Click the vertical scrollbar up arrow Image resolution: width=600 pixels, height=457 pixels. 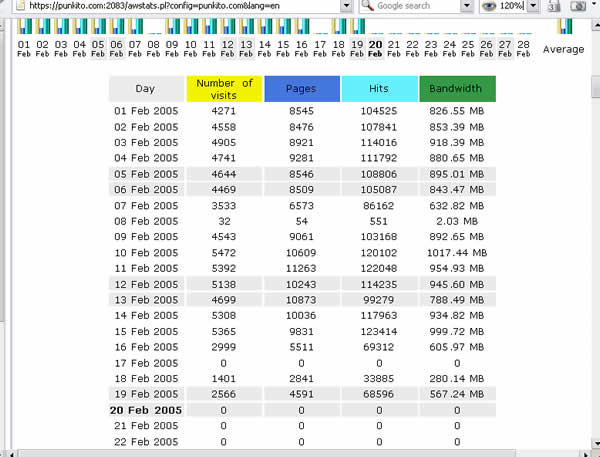tap(595, 25)
